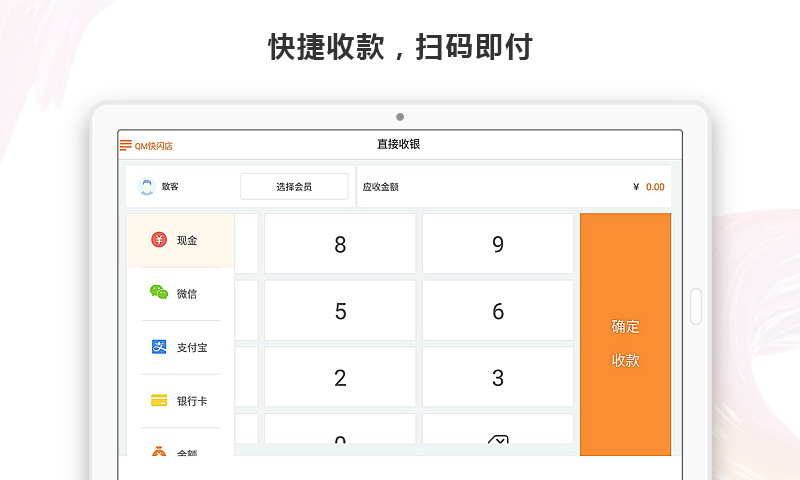Viewport: 800px width, 480px height.
Task: Enter digit 2 on the keypad
Action: coord(340,378)
